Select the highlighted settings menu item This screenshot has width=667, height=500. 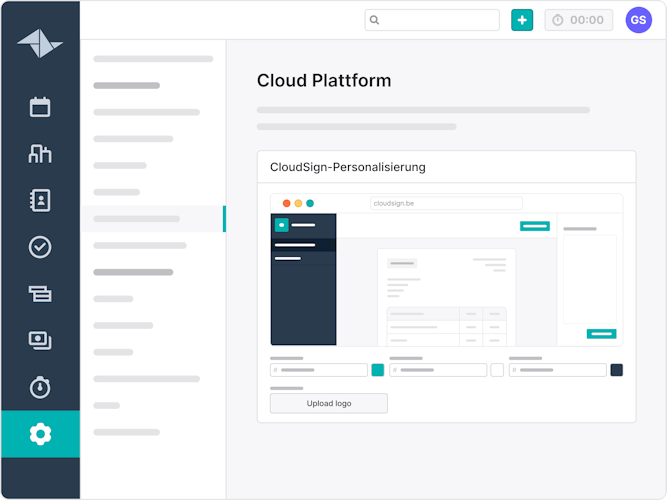153,218
